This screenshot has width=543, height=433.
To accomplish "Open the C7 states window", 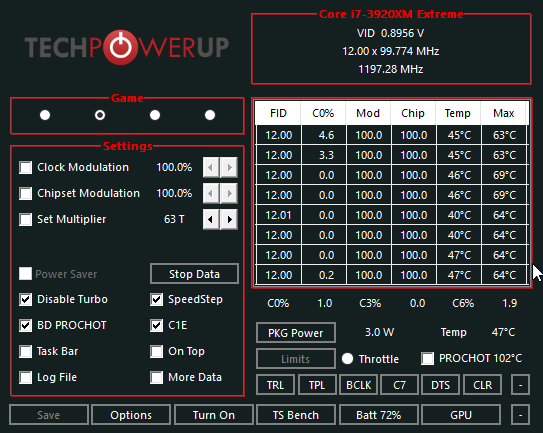I will [x=399, y=385].
